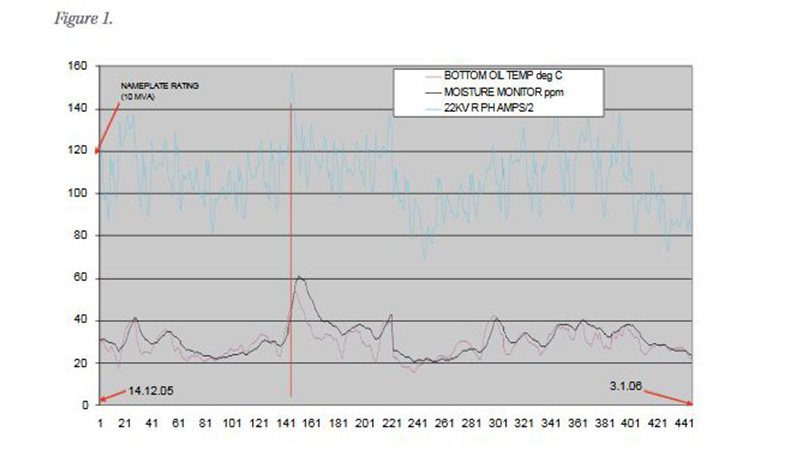The width and height of the screenshot is (800, 450).
Task: Click the red vertical marker line
Action: pos(291,250)
